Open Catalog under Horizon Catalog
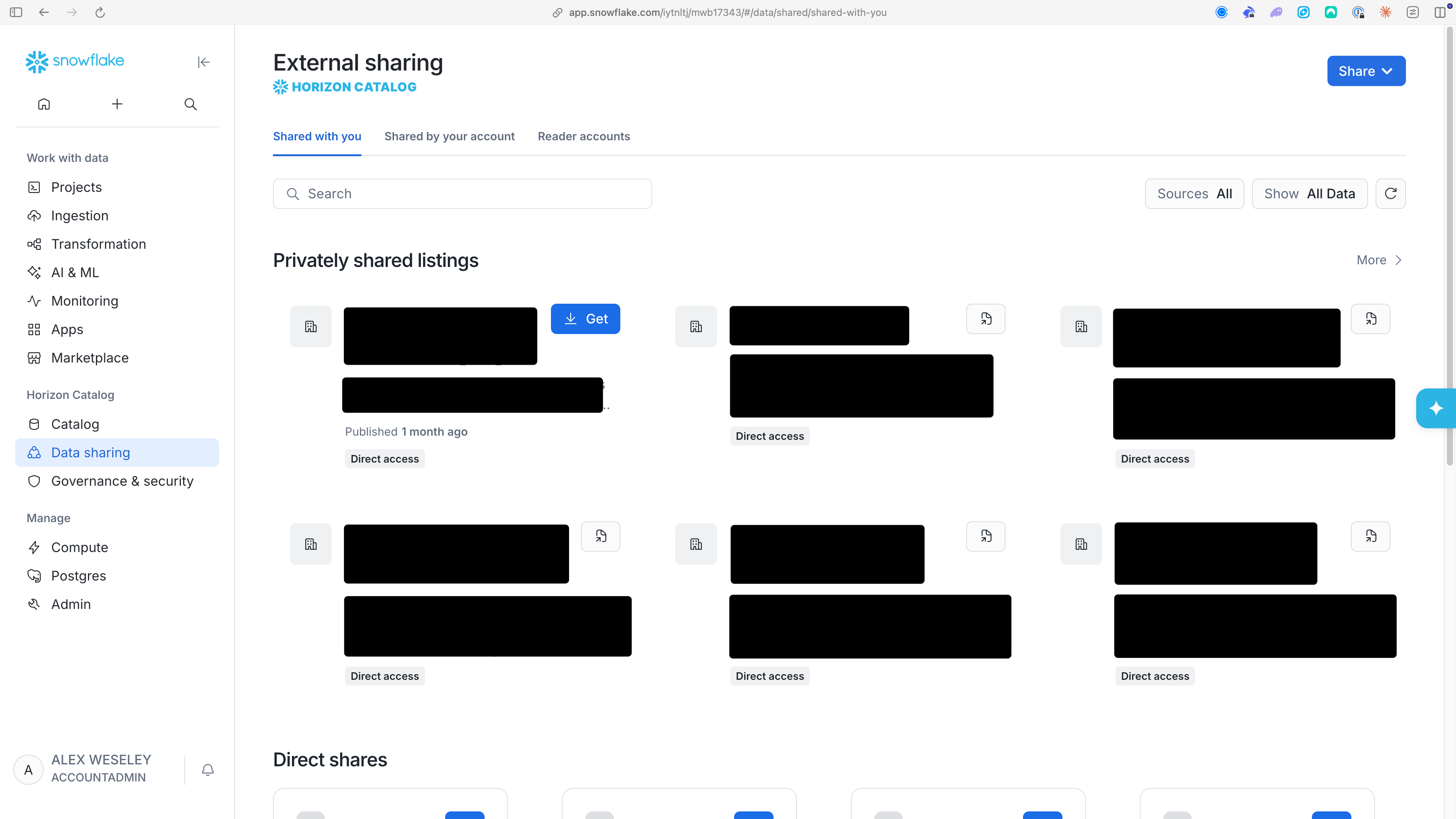 click(117, 424)
